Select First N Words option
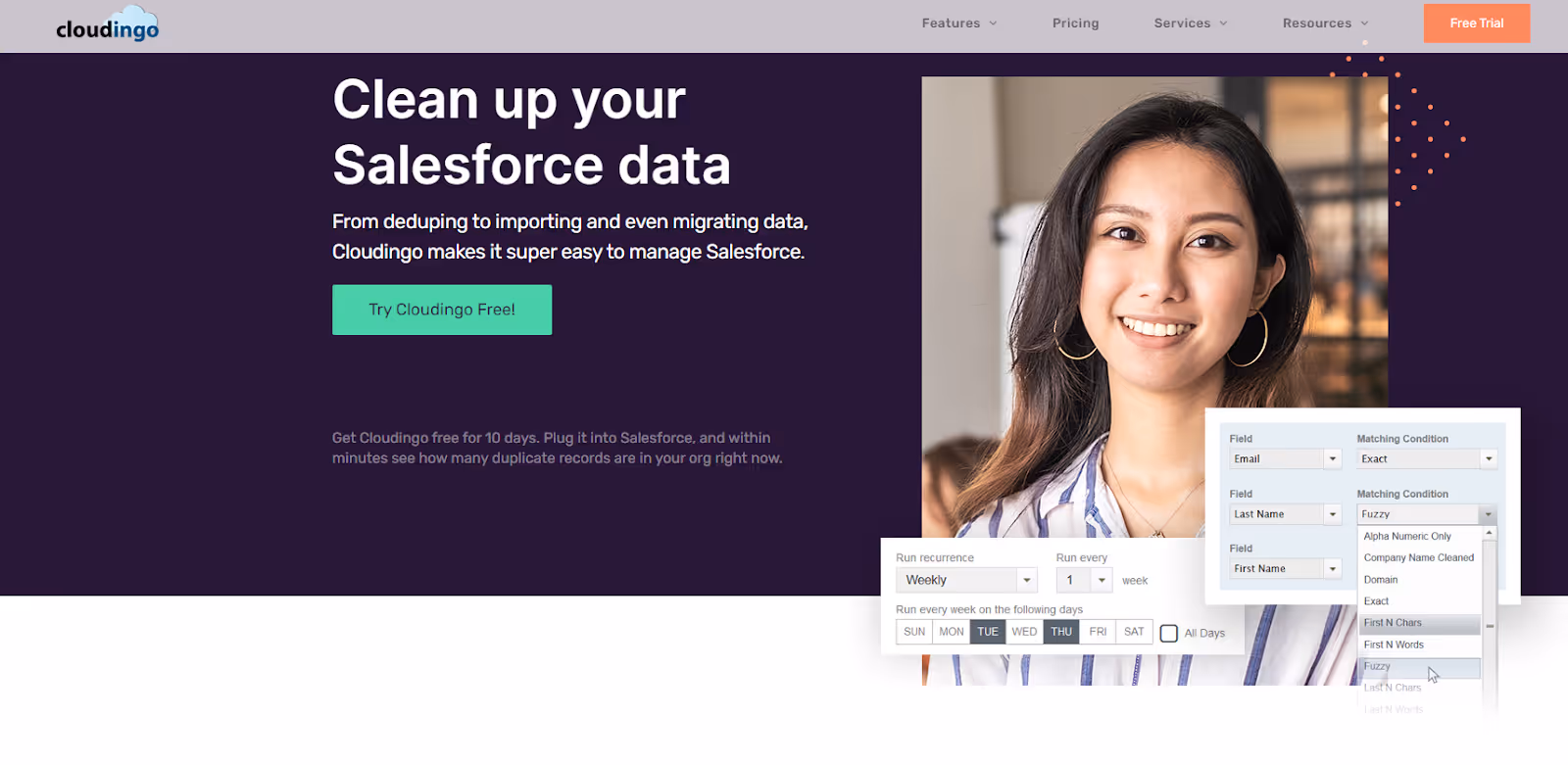The image size is (1568, 765). 1419,645
